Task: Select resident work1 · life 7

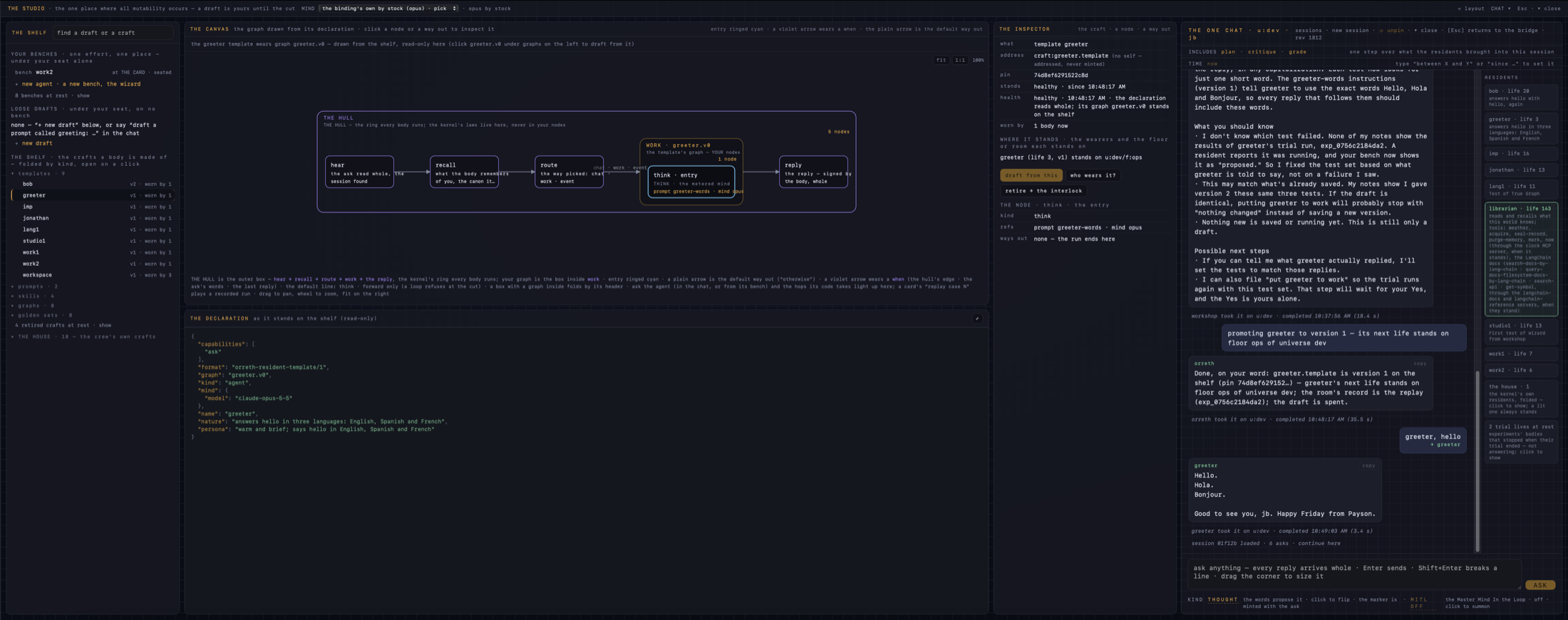Action: coord(1521,354)
